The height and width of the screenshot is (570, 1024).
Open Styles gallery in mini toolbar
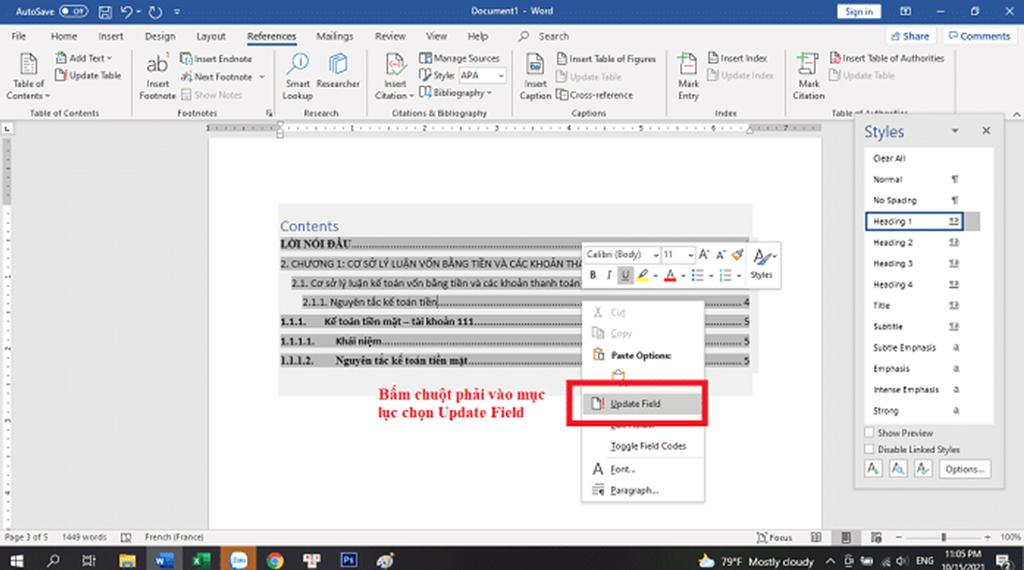762,262
